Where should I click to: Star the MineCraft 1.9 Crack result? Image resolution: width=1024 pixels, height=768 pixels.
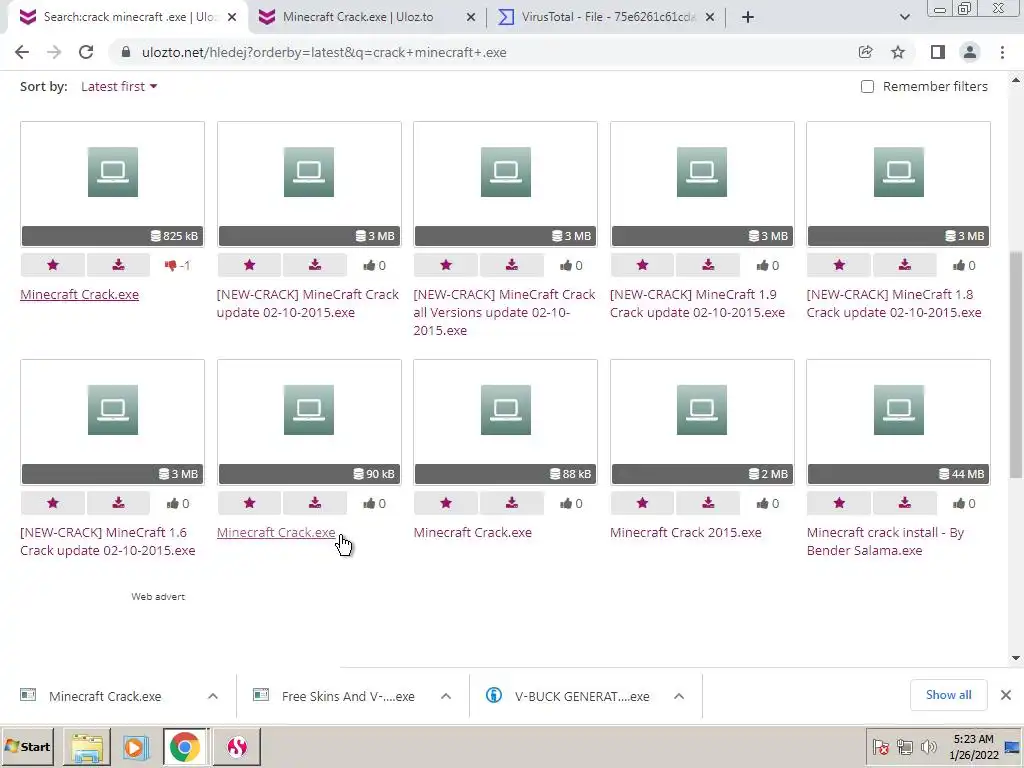pos(643,265)
